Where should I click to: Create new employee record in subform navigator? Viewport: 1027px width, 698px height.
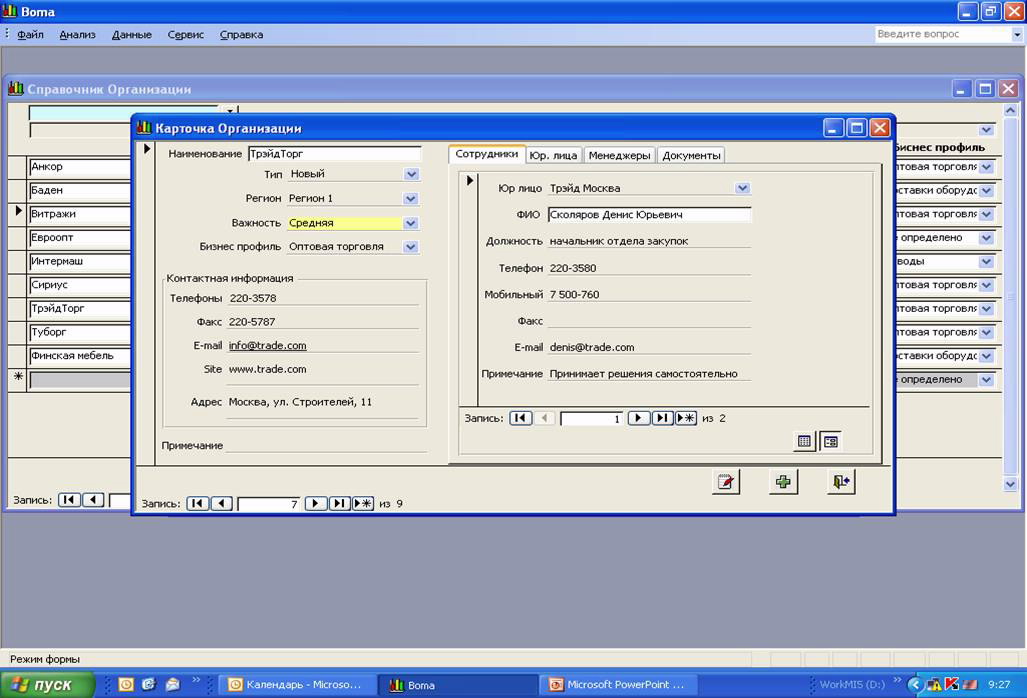686,418
